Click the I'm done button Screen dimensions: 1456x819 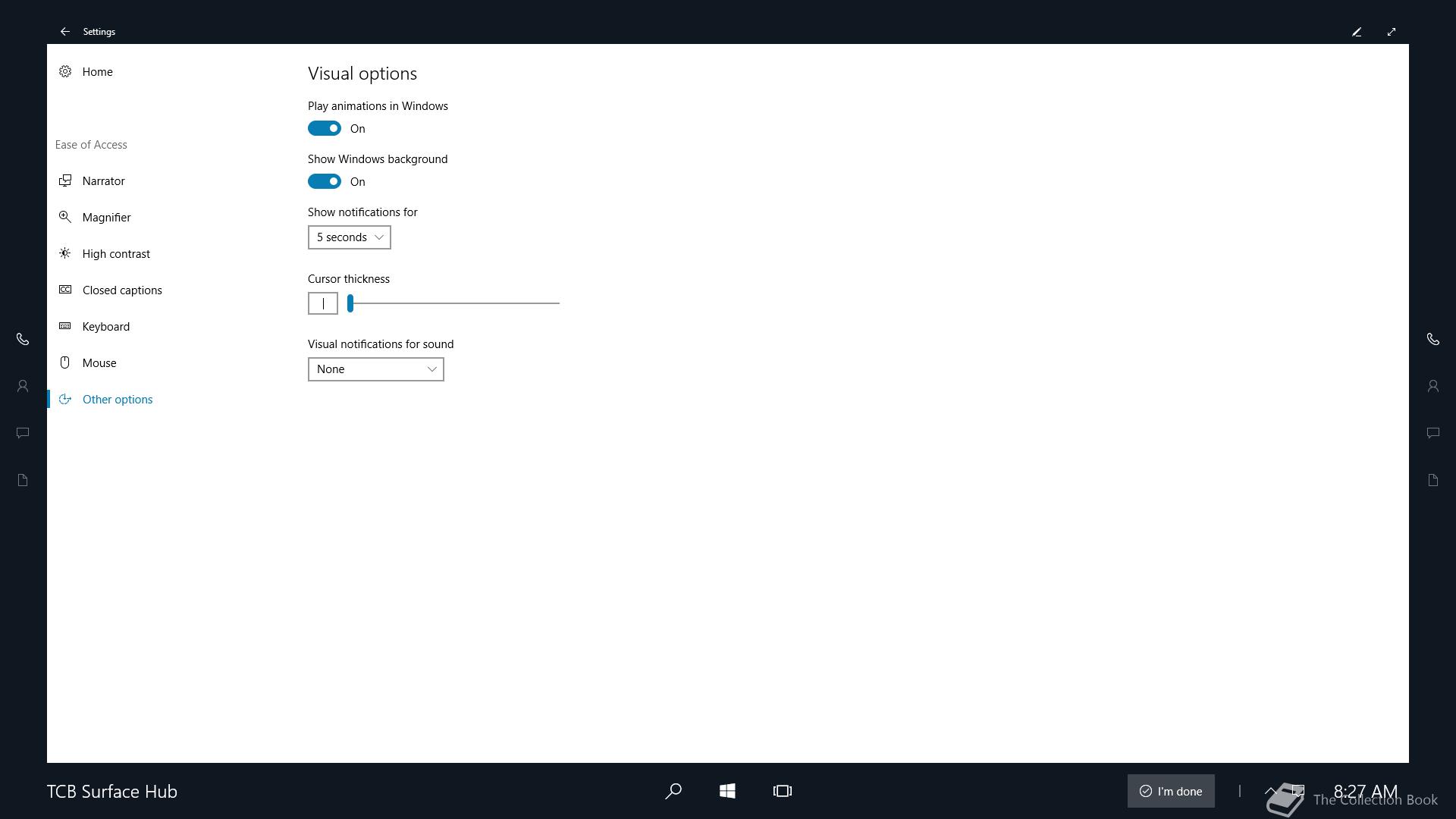(x=1171, y=791)
